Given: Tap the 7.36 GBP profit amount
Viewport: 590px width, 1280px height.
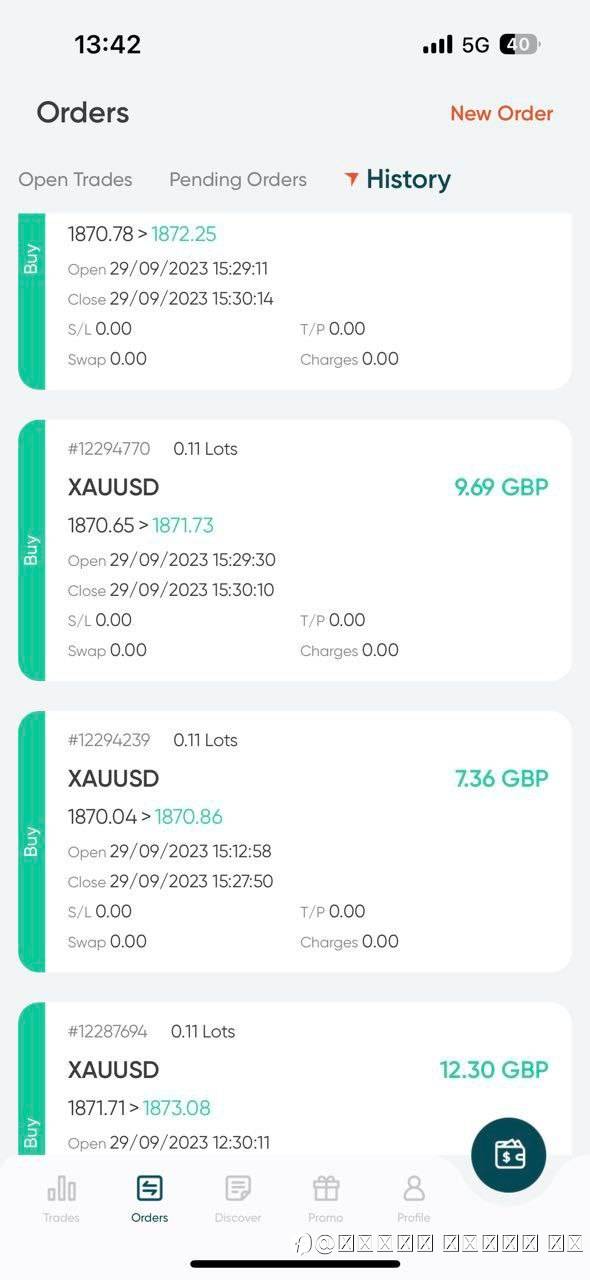Looking at the screenshot, I should pos(502,778).
